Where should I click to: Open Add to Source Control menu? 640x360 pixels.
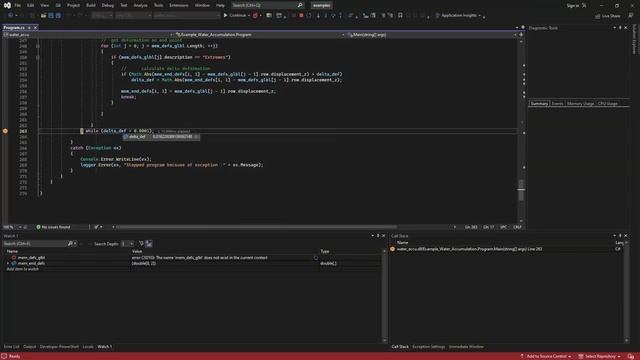click(545, 356)
